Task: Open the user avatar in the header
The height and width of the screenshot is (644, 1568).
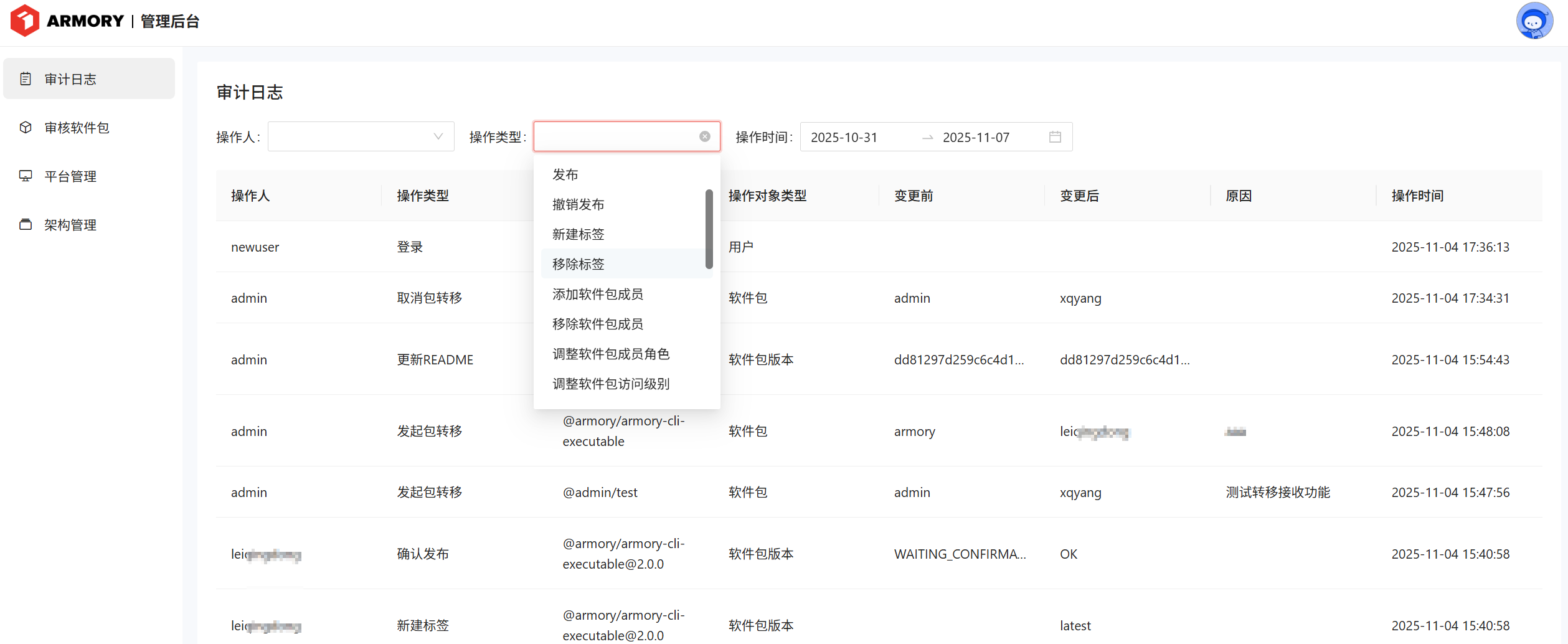Action: click(1534, 21)
